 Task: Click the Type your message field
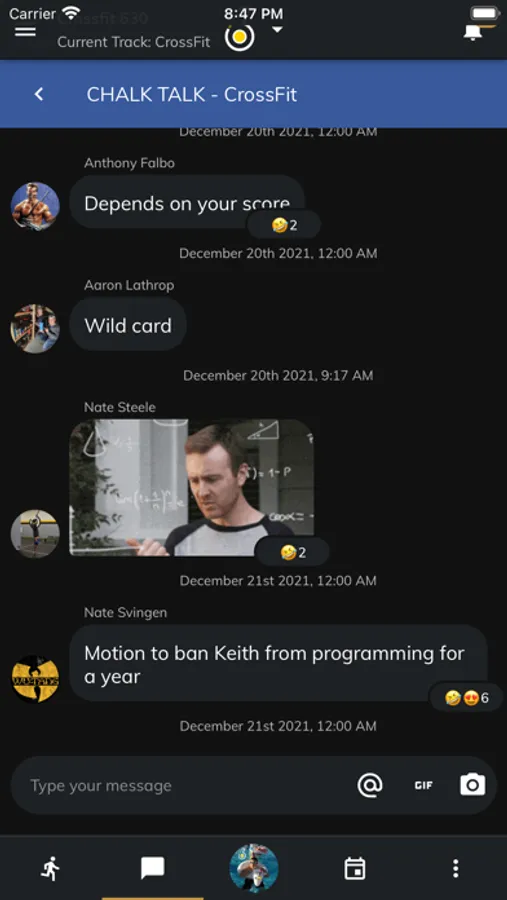[184, 785]
